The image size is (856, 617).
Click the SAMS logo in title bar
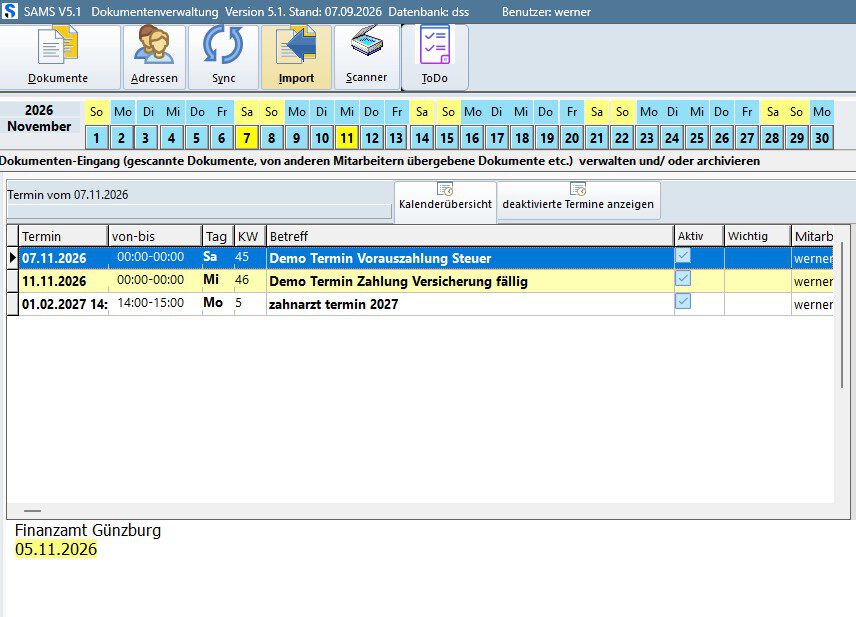(10, 11)
